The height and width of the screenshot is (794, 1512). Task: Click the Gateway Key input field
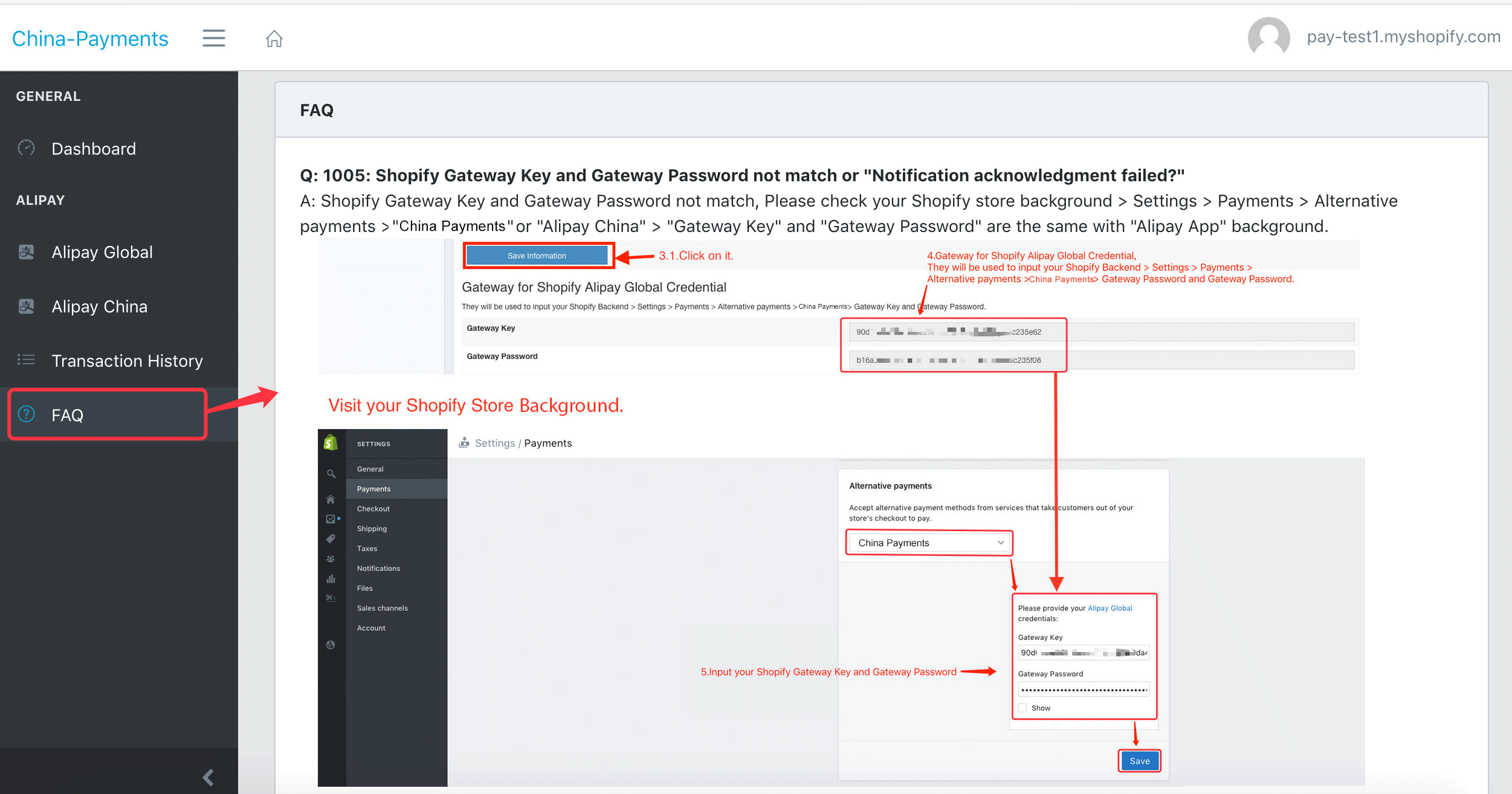953,330
